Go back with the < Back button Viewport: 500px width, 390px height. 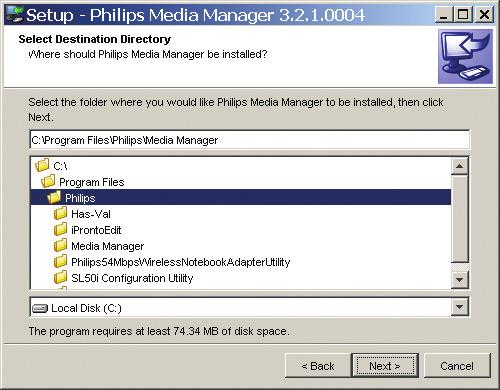coord(318,366)
